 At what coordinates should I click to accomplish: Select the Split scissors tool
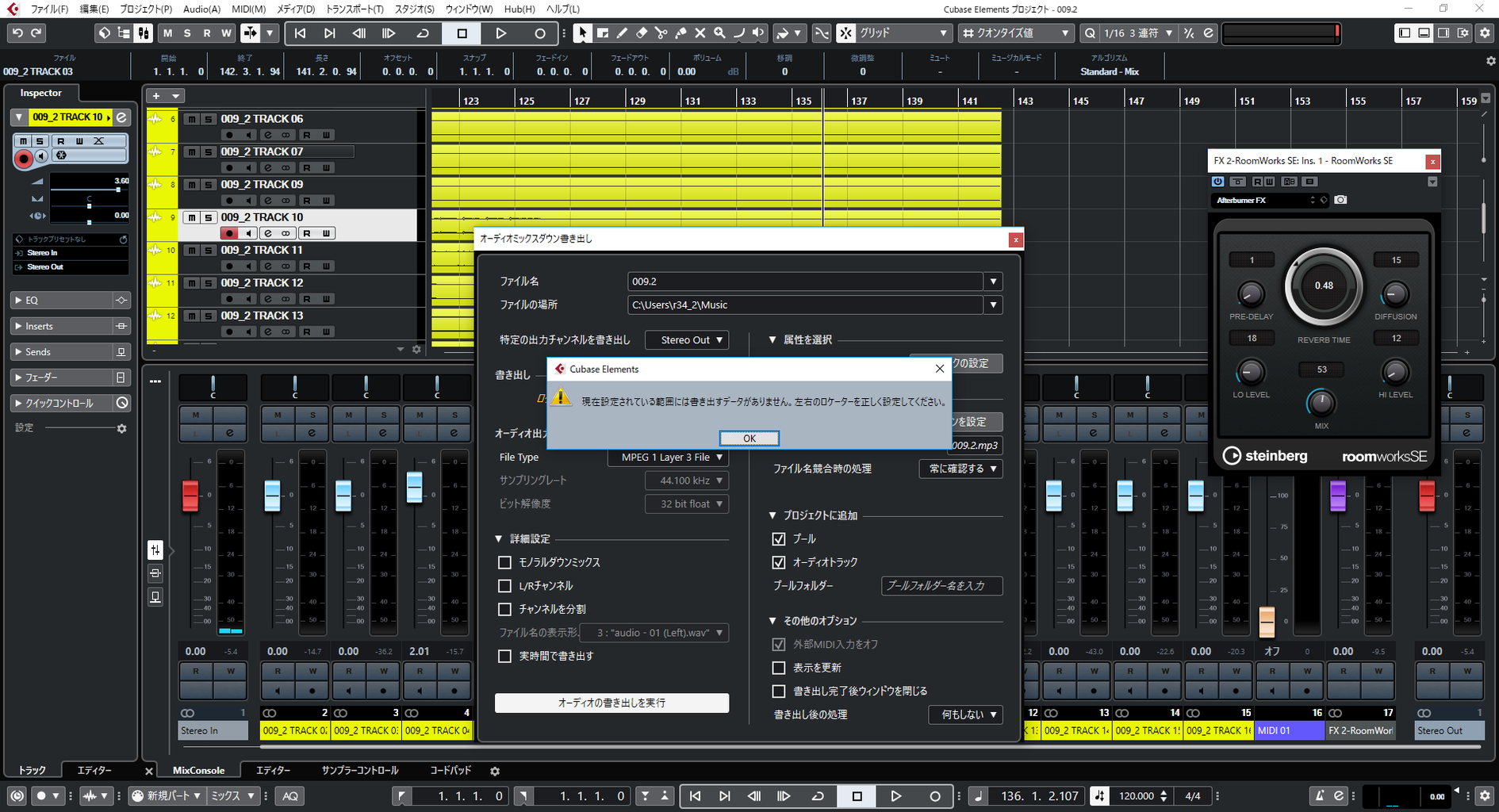(x=661, y=33)
